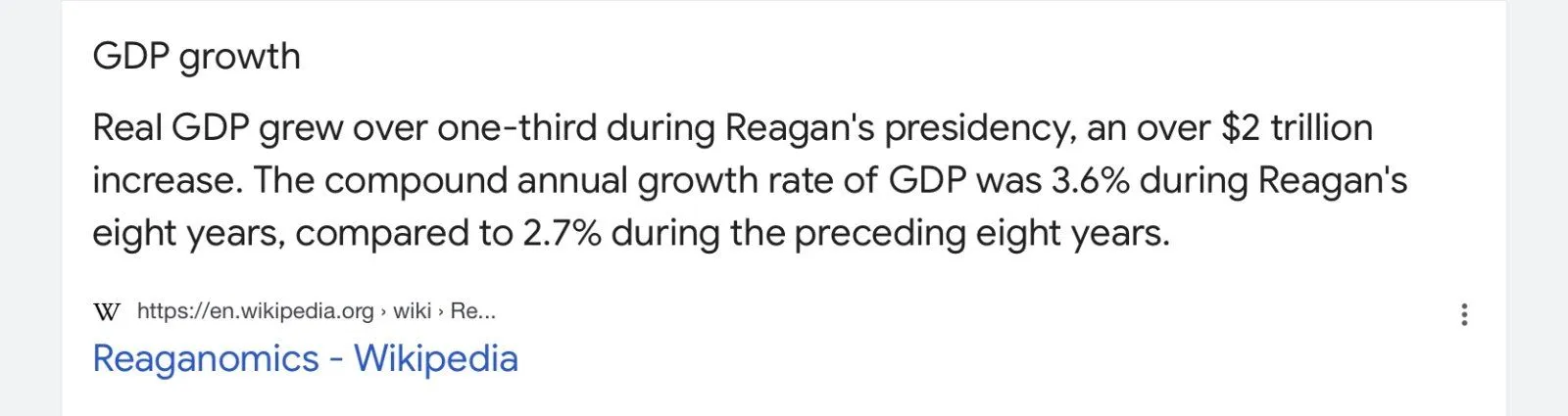Screen dimensions: 1568x416
Task: Click the Wikipedia "W" favicon
Action: point(106,311)
